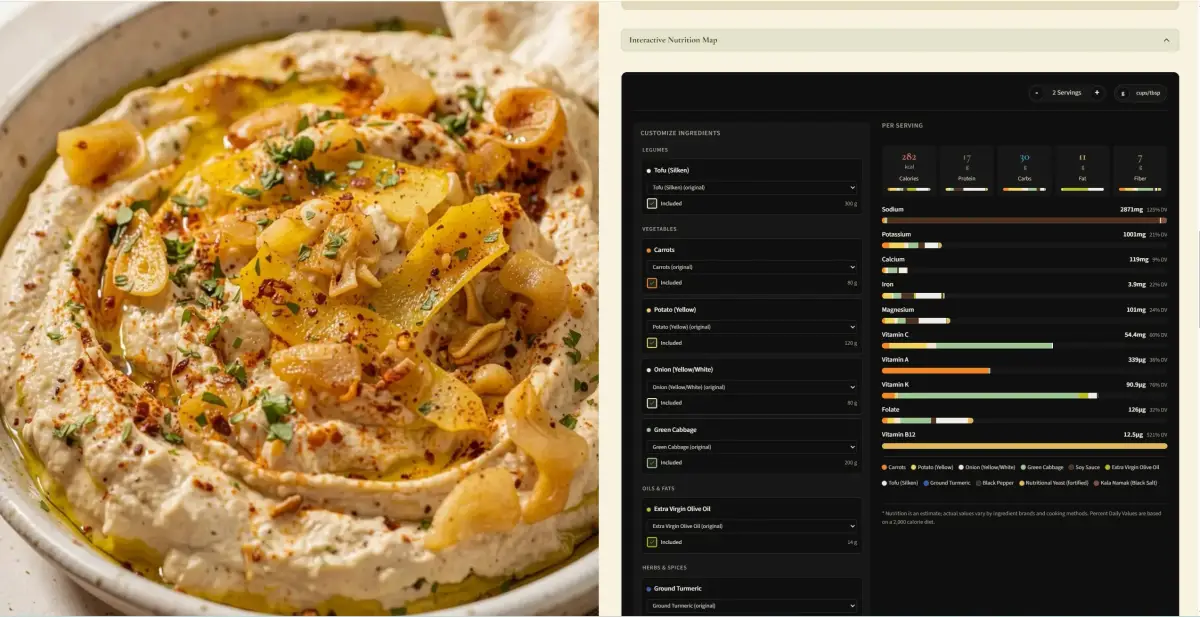Click the Sodium value '2871mg'
Viewport: 1200px width, 617px height.
[1130, 210]
